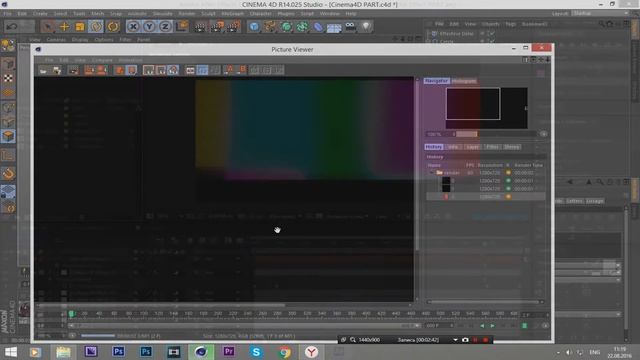The height and width of the screenshot is (360, 640).
Task: Open the main MoGraph menu
Action: [x=232, y=13]
